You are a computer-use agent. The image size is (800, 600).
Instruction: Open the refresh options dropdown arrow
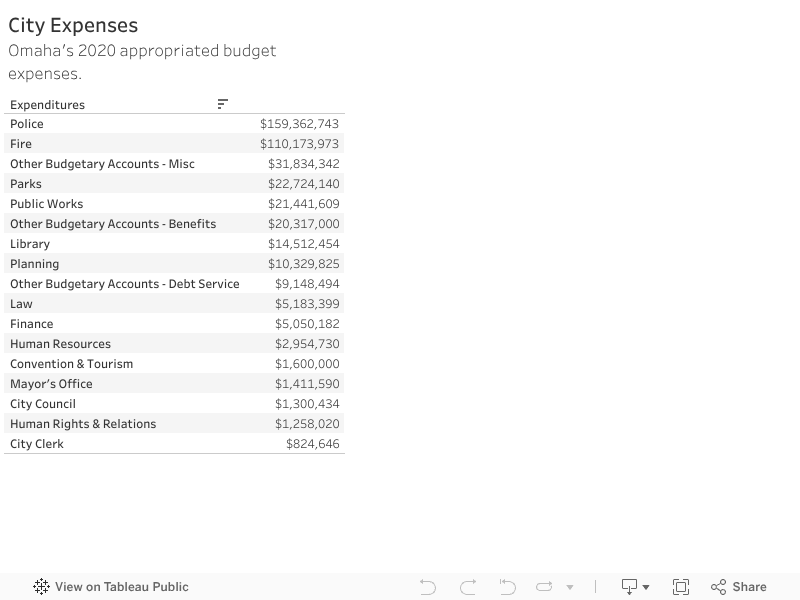click(x=570, y=587)
